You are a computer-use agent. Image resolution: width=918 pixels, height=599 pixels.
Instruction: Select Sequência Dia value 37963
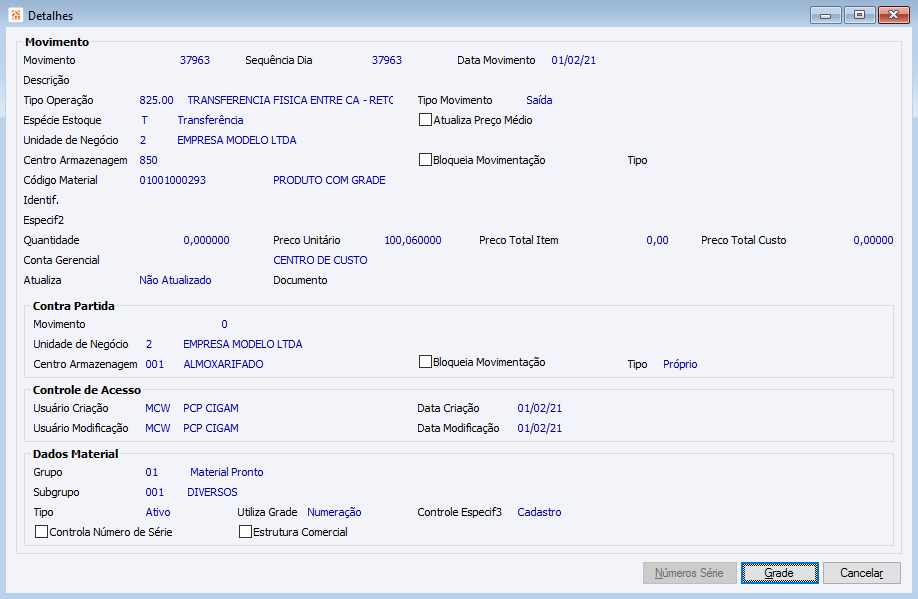tap(387, 60)
